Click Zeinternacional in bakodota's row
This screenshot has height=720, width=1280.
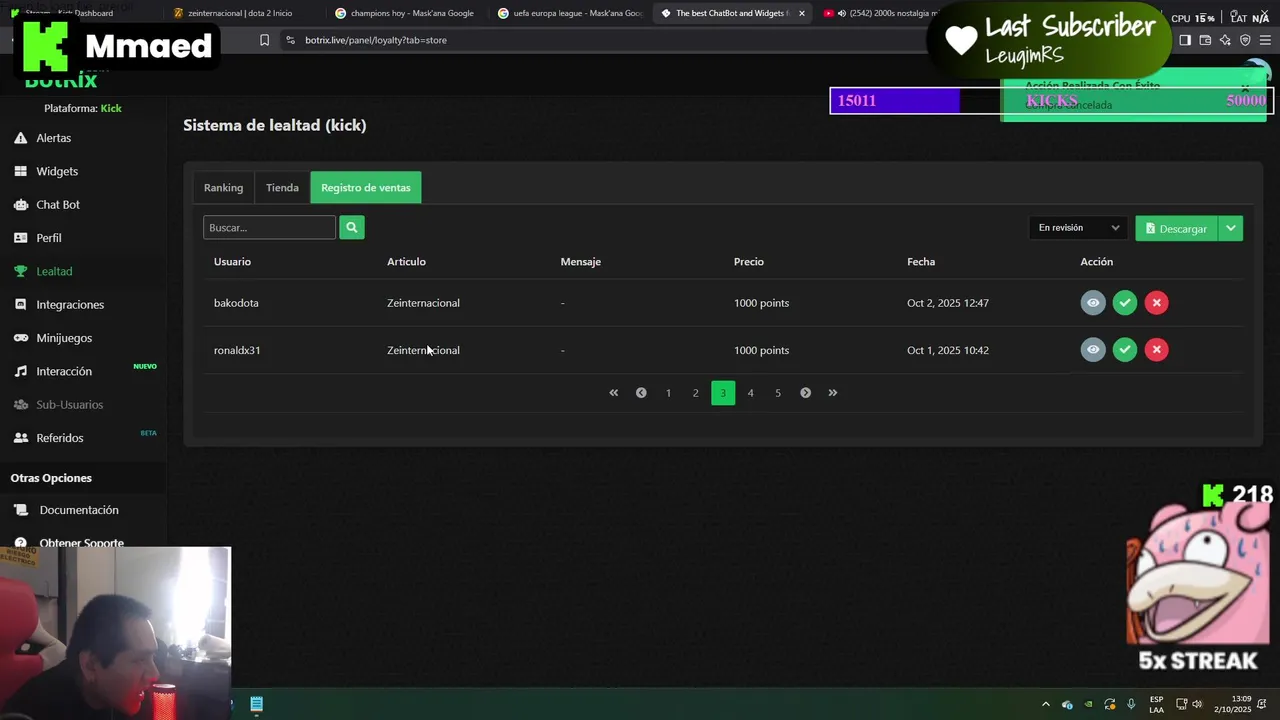click(423, 303)
